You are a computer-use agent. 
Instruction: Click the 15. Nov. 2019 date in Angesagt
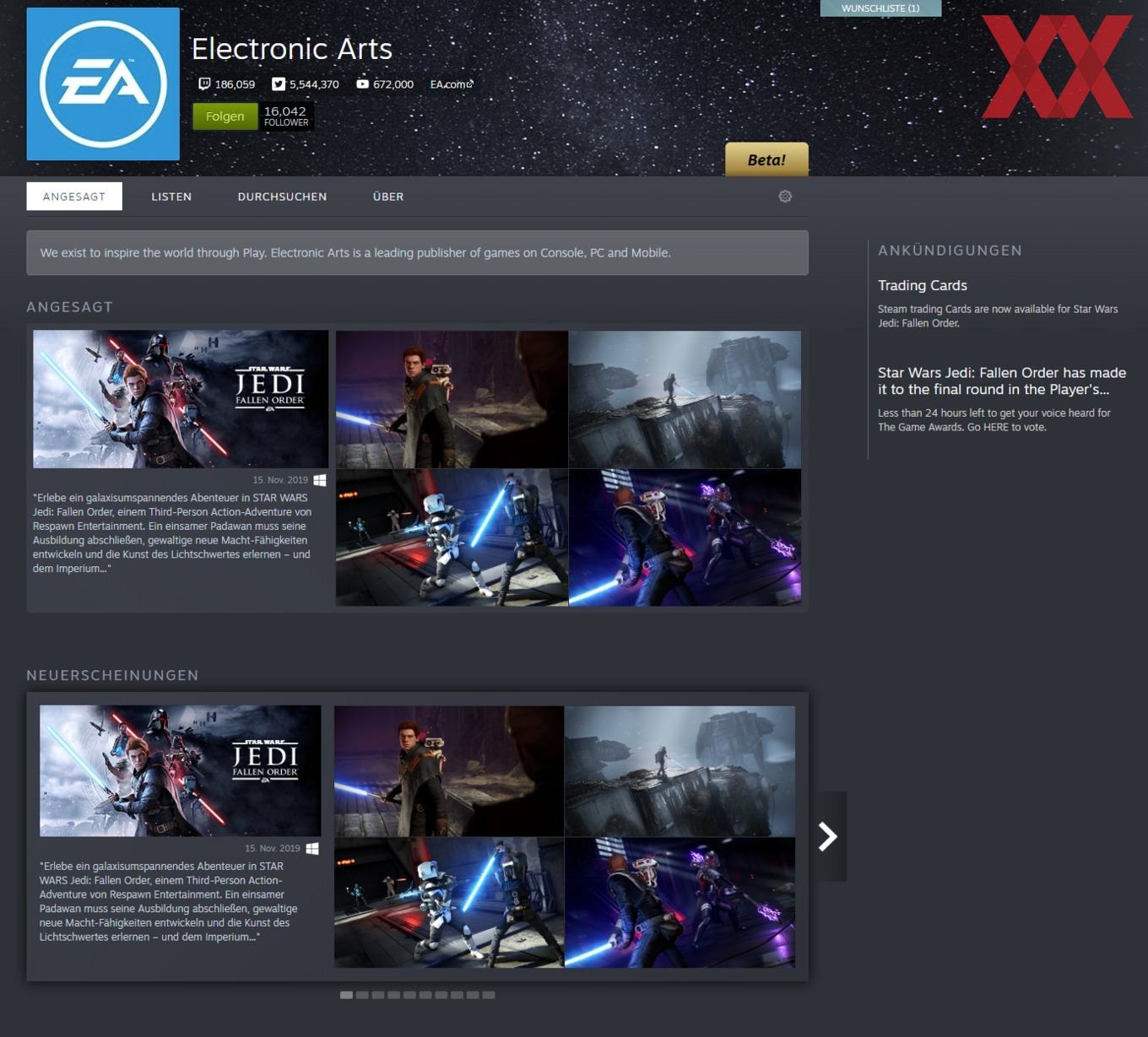coord(280,480)
